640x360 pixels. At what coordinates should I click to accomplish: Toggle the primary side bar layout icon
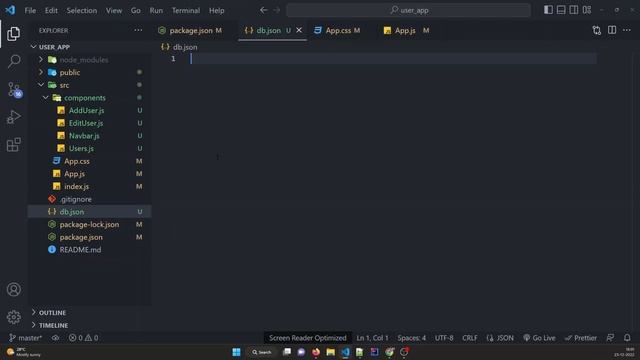click(x=548, y=10)
